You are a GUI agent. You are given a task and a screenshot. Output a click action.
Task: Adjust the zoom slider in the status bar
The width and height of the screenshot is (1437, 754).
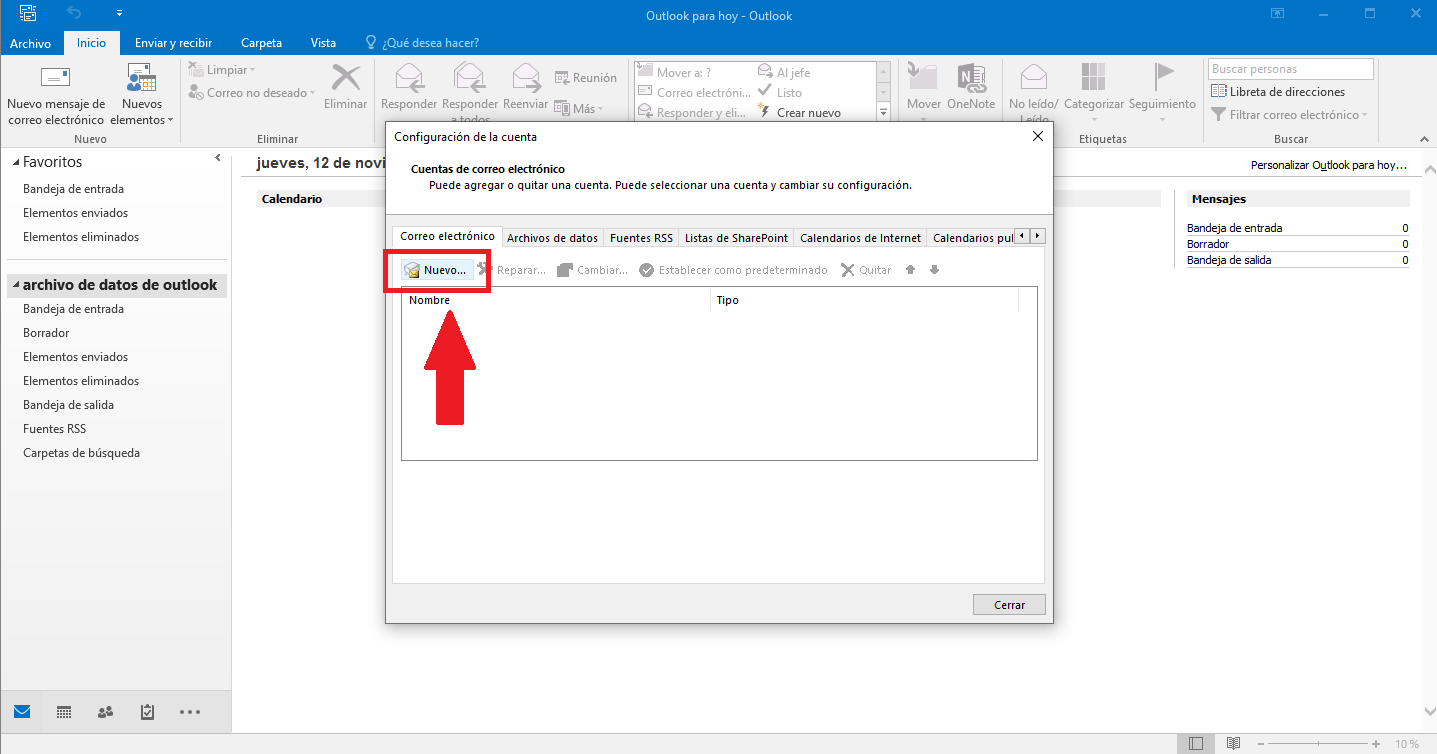(1316, 744)
